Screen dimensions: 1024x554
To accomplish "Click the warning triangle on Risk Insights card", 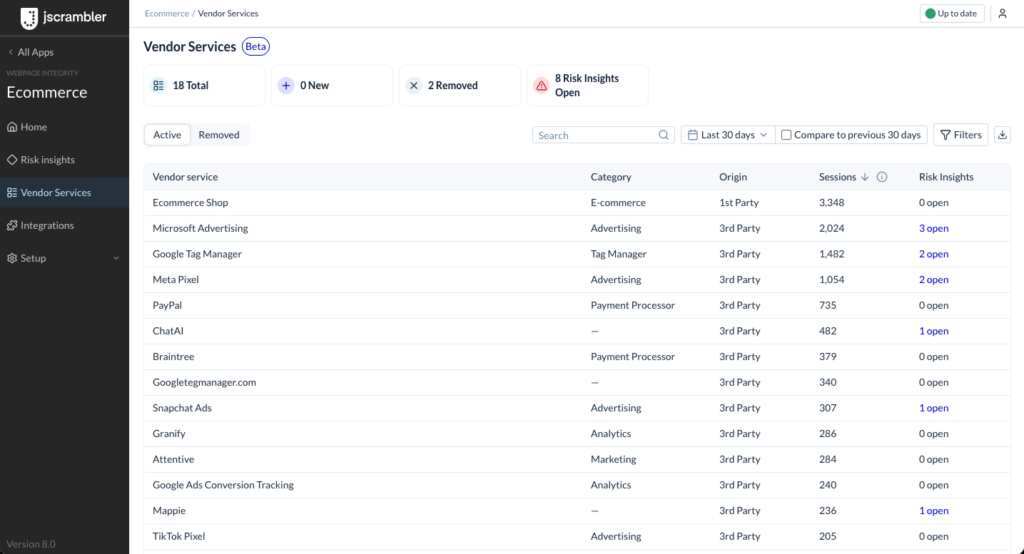I will tap(541, 86).
